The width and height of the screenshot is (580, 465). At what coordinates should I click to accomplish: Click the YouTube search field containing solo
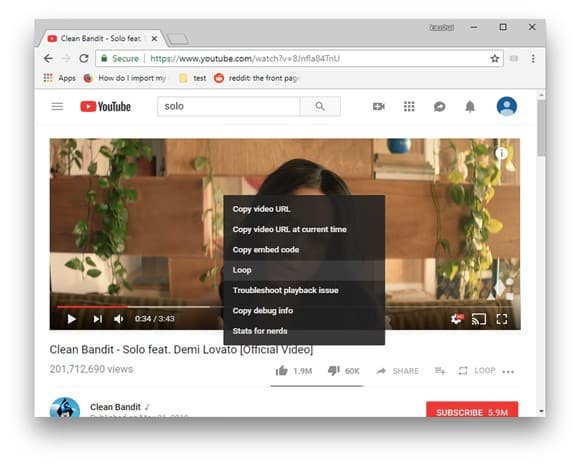tap(229, 107)
